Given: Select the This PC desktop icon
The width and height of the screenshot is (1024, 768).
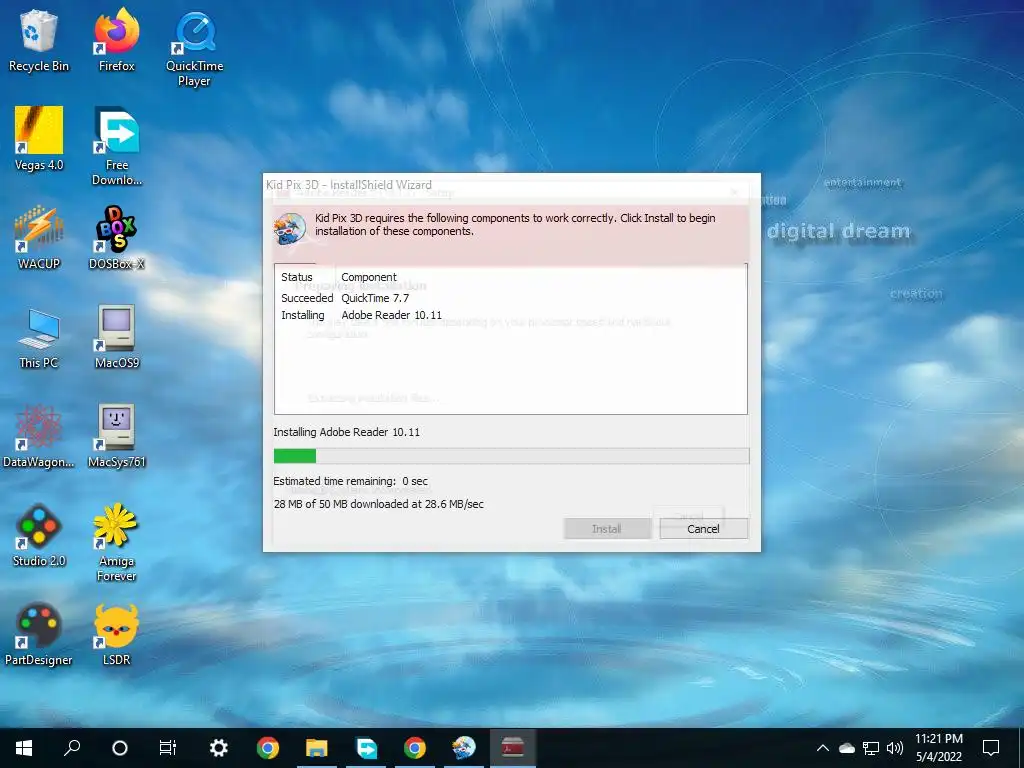Looking at the screenshot, I should (39, 337).
